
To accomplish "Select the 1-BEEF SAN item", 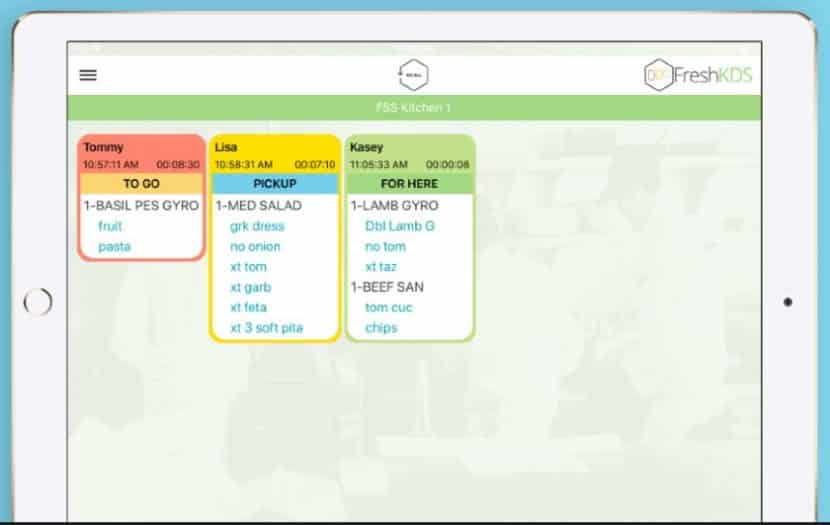I will [x=387, y=287].
